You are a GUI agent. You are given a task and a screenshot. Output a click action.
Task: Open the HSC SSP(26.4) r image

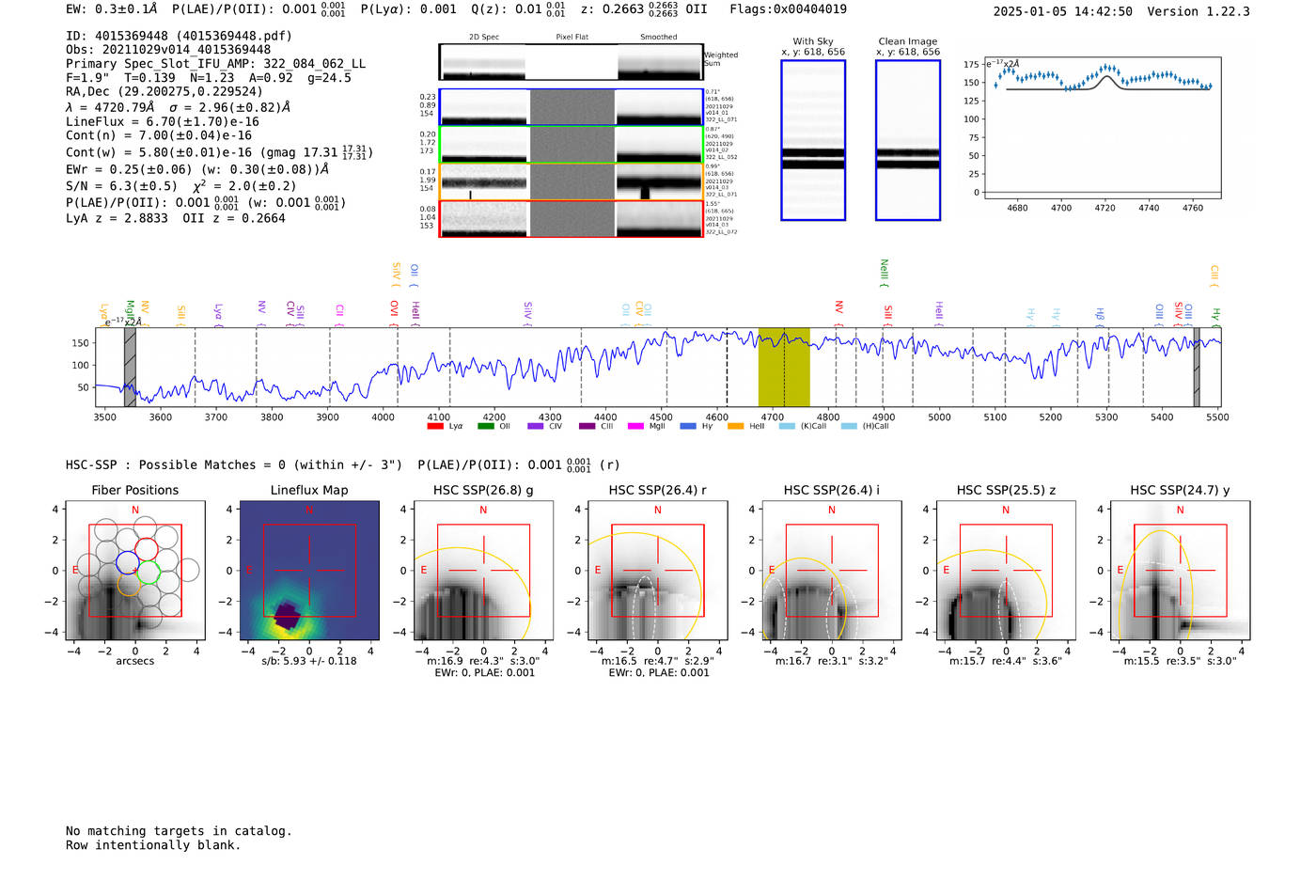658,571
